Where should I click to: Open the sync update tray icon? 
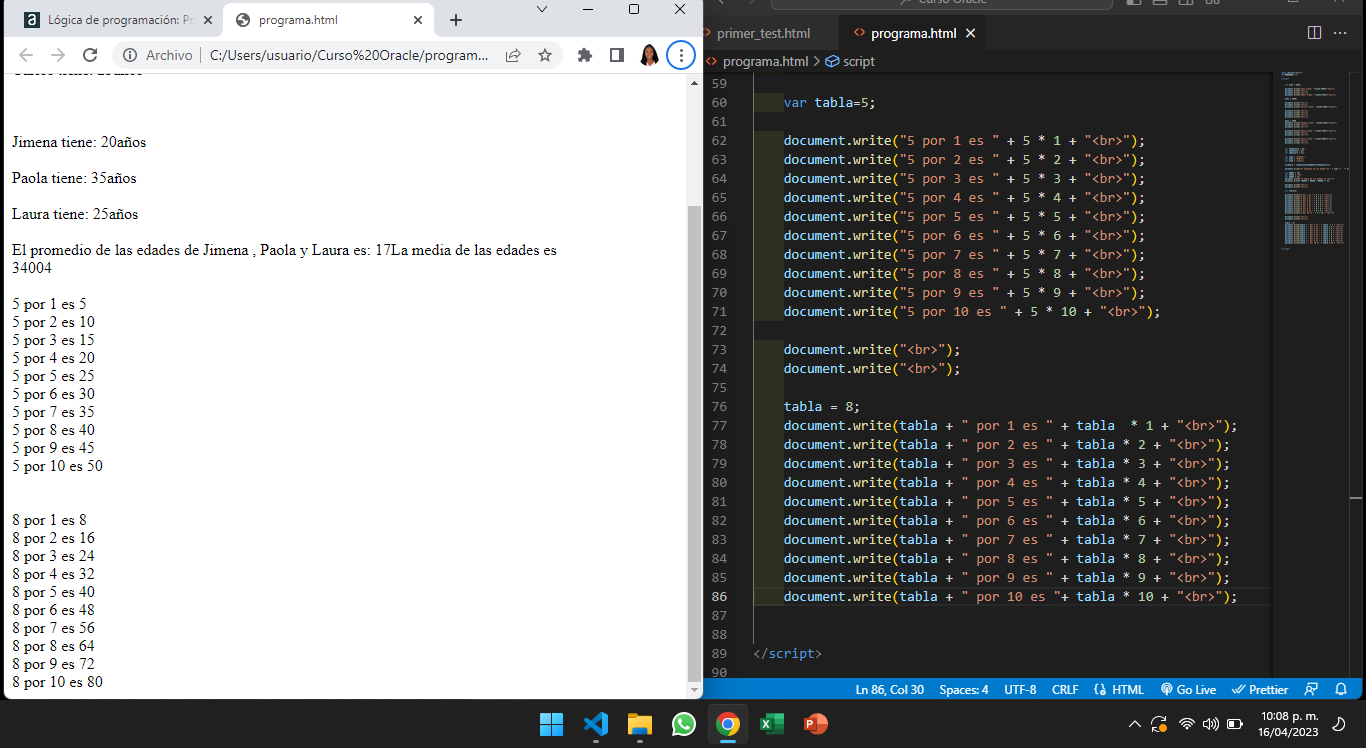tap(1159, 724)
